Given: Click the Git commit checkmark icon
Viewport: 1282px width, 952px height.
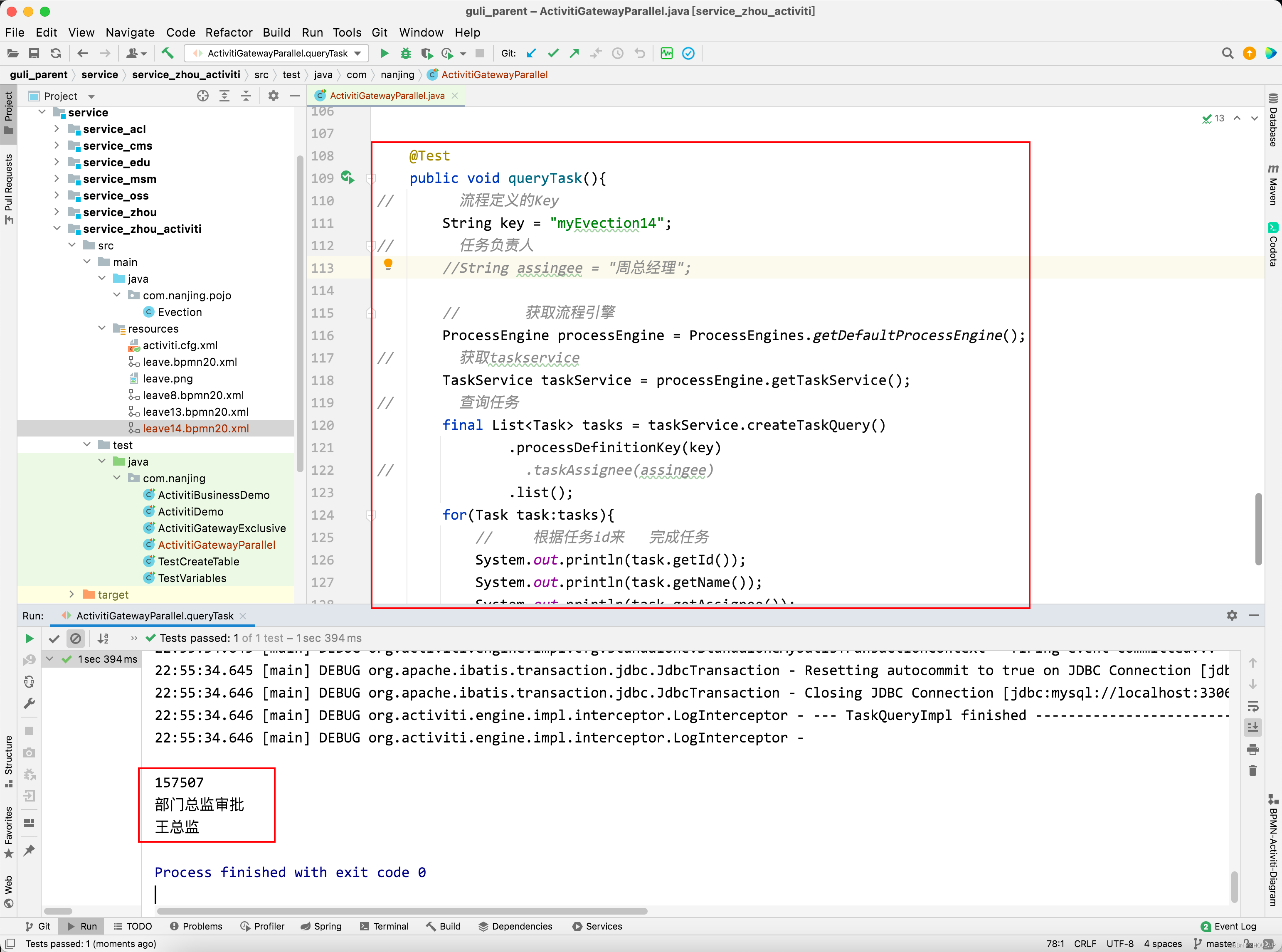Looking at the screenshot, I should [x=552, y=53].
